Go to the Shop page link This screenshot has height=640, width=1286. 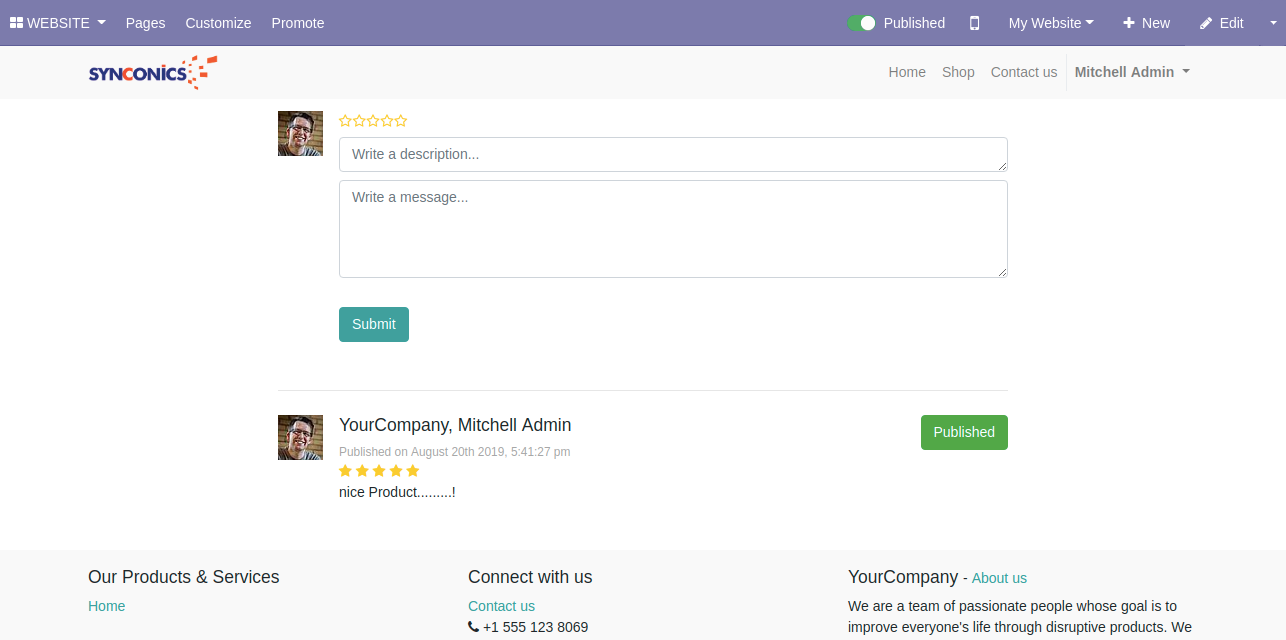958,72
